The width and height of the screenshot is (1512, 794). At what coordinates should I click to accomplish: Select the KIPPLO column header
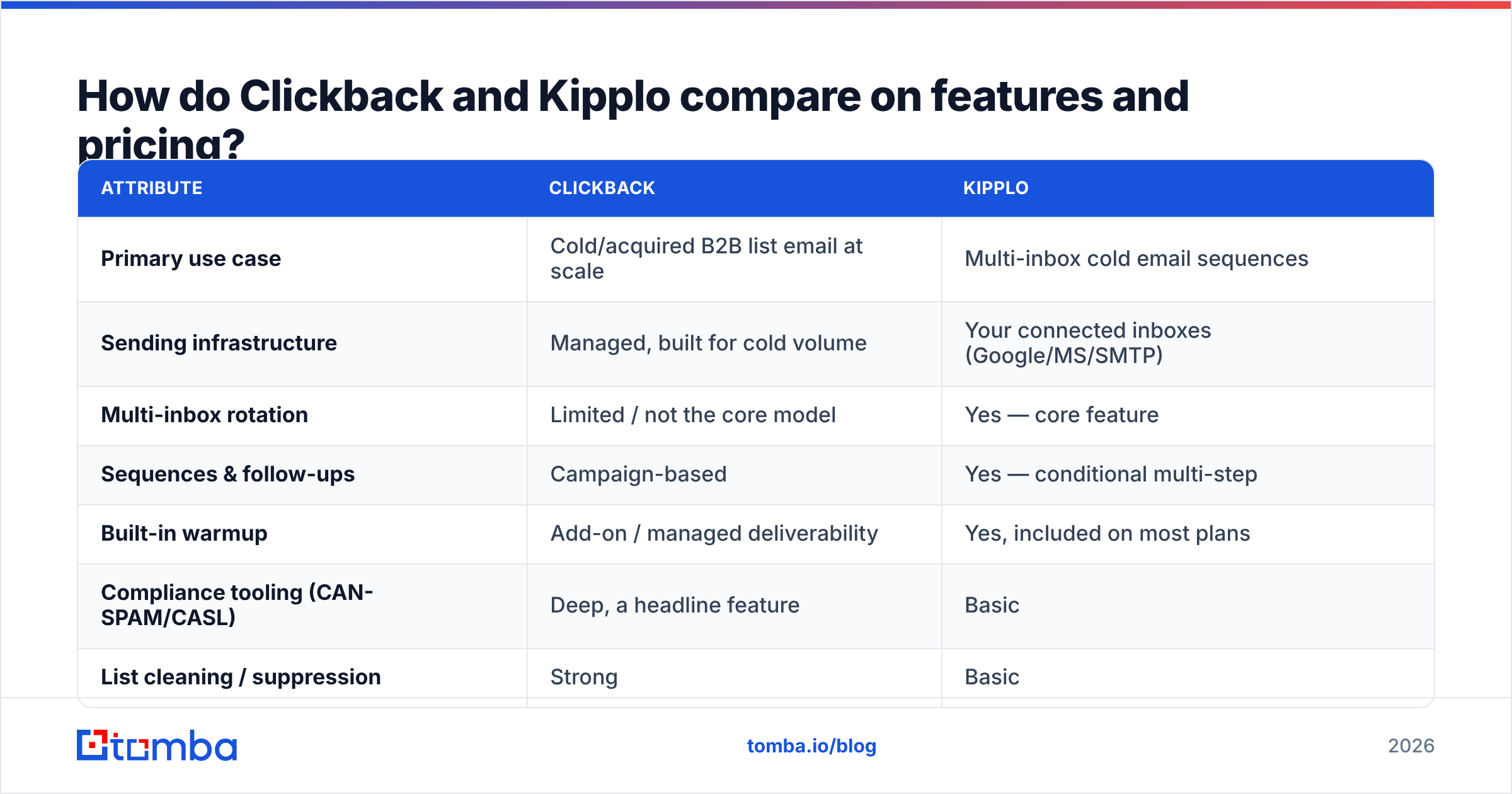(995, 188)
